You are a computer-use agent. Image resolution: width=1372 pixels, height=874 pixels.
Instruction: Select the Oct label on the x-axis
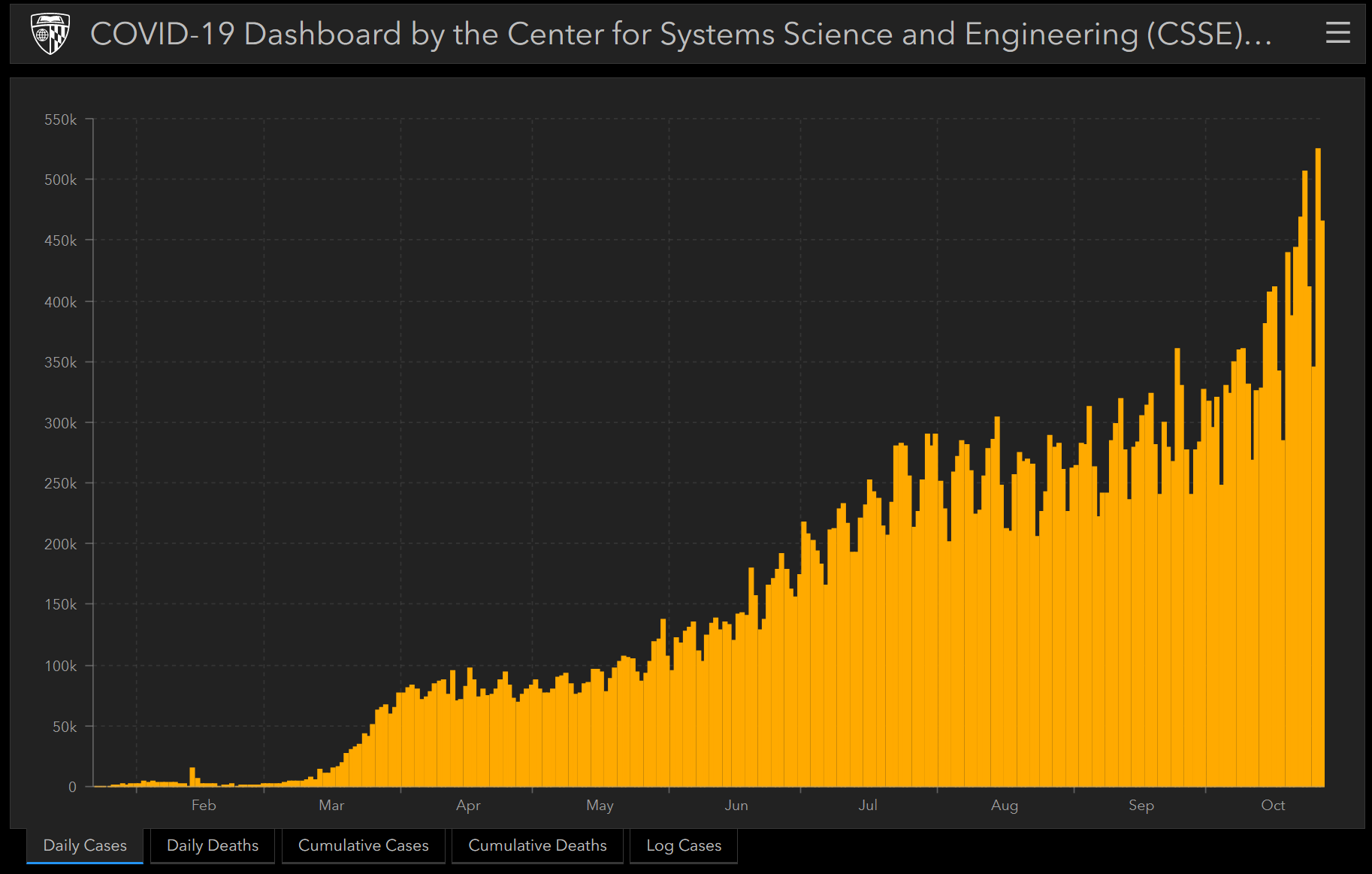pos(1273,805)
